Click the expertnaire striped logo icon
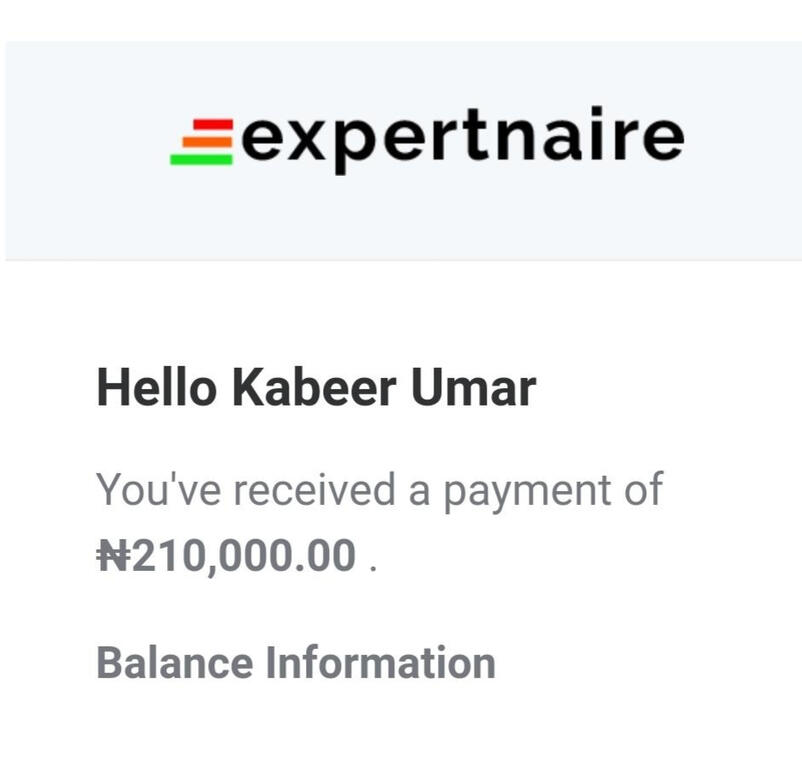Viewport: 802px width, 757px height. pos(203,141)
